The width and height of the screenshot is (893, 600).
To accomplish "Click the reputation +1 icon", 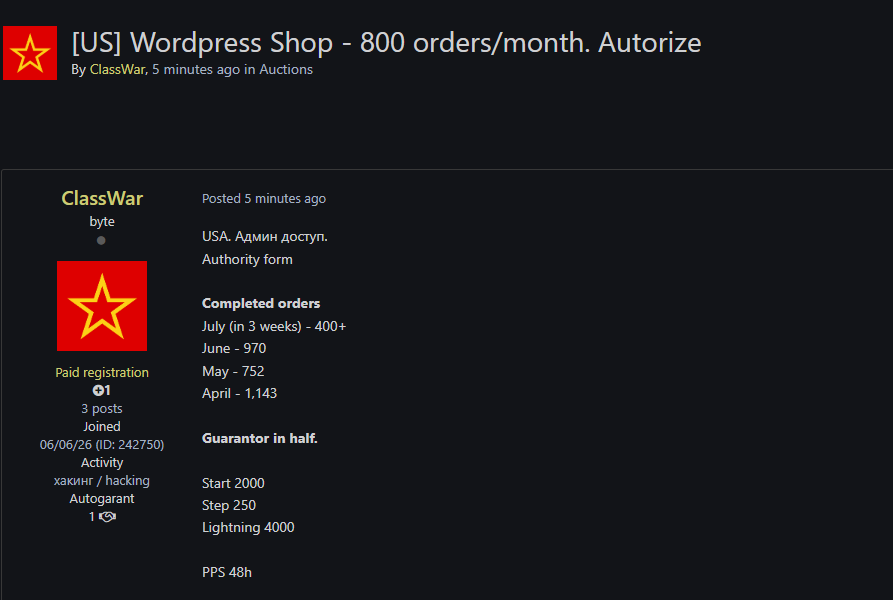I will [x=101, y=391].
